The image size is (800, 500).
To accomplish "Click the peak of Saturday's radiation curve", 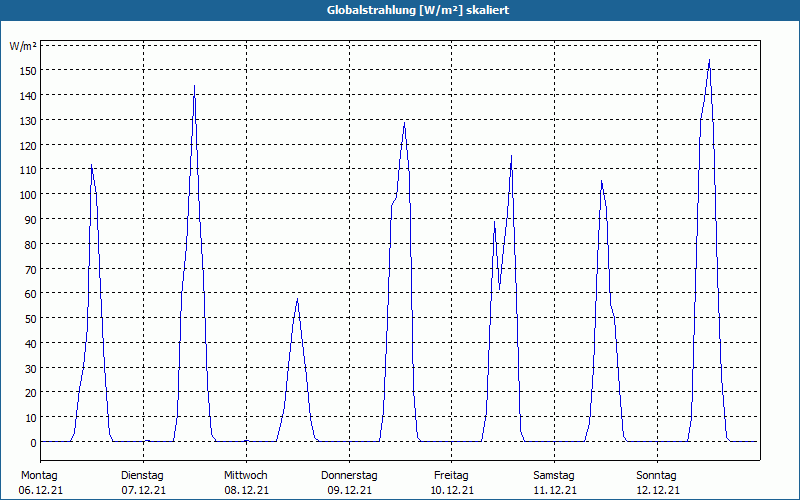I will (x=602, y=181).
